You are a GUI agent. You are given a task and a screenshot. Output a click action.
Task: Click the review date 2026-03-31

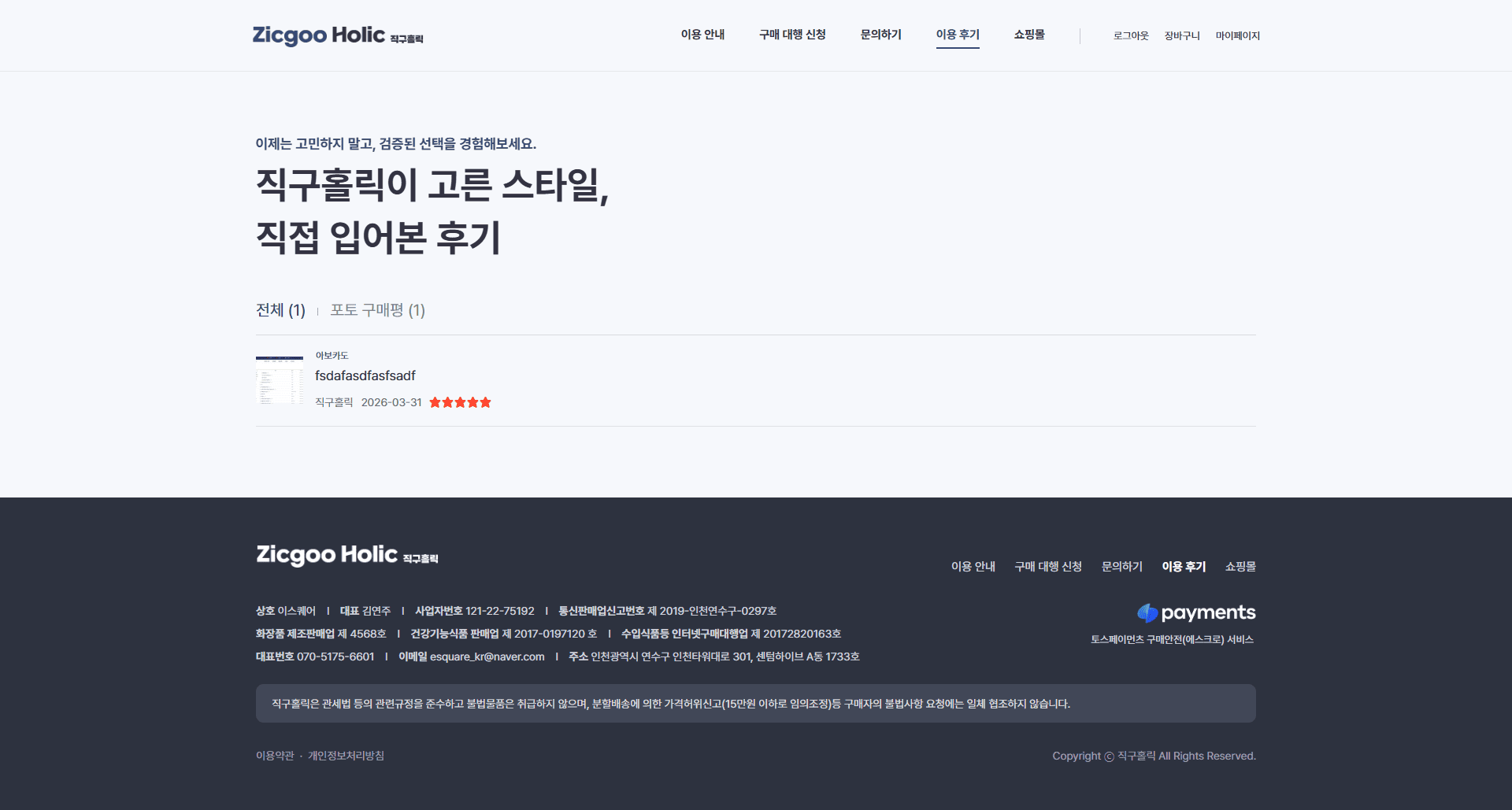point(391,402)
